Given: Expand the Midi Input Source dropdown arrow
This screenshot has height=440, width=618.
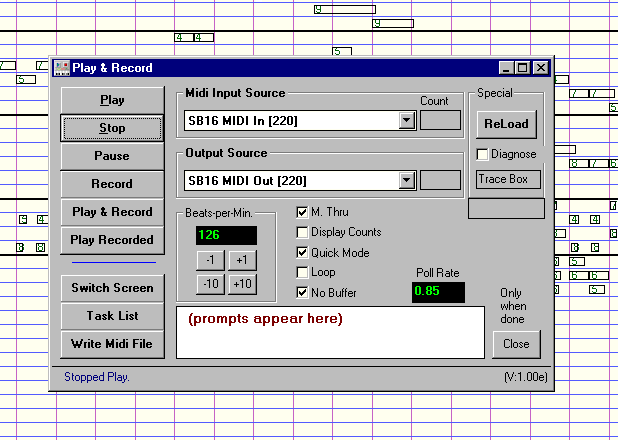Looking at the screenshot, I should [x=407, y=120].
